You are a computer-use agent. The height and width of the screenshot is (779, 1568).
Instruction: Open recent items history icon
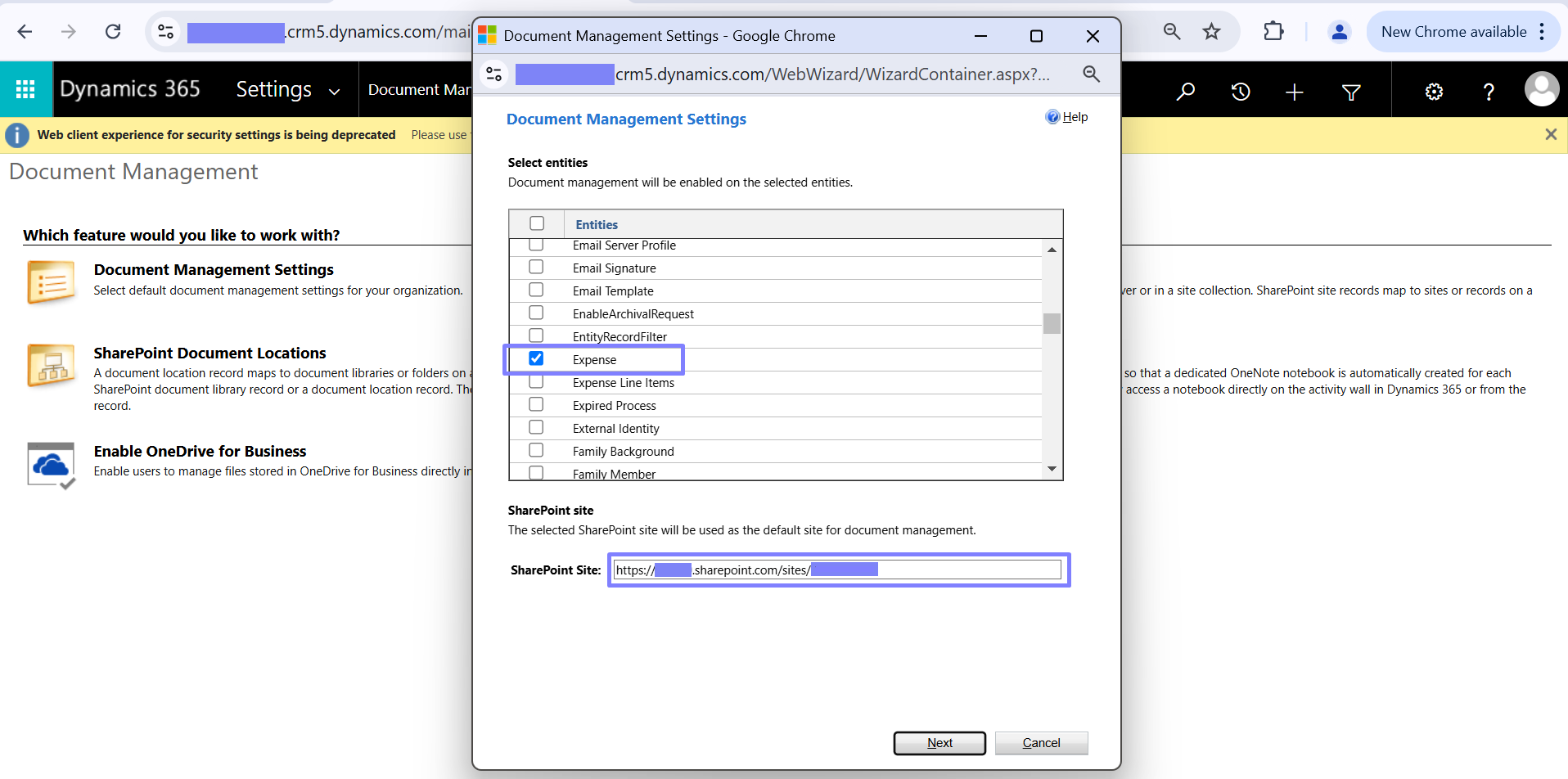pos(1241,91)
